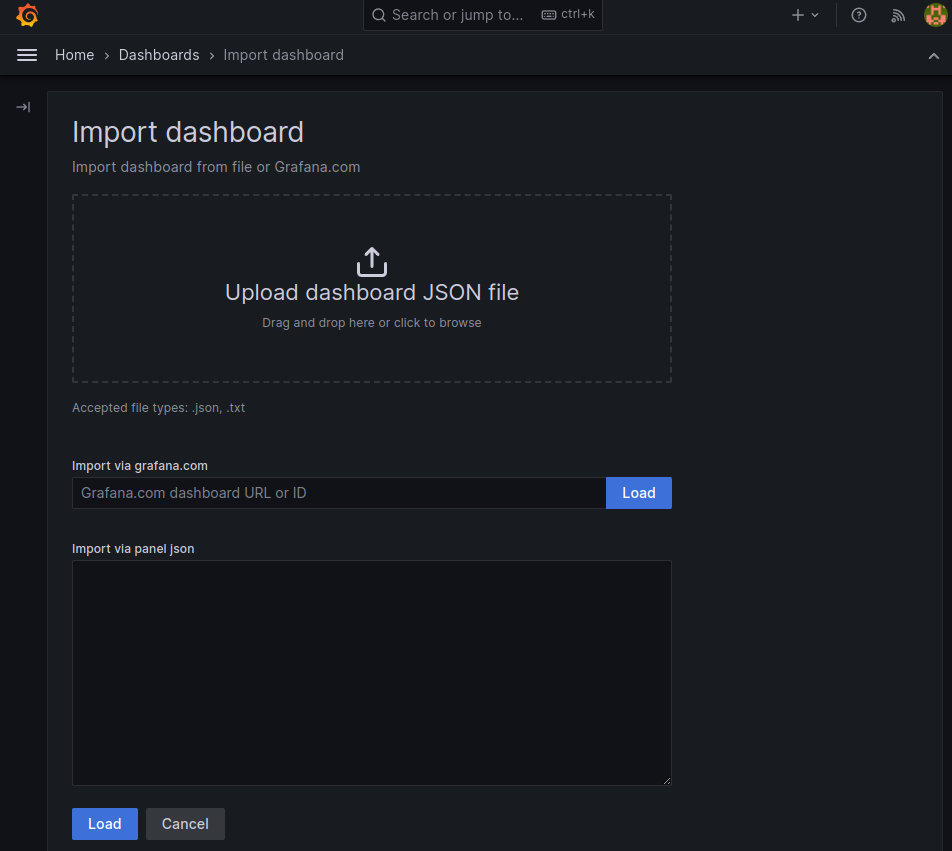Viewport: 952px width, 851px height.
Task: Collapse the top bar using chevron
Action: coord(934,56)
